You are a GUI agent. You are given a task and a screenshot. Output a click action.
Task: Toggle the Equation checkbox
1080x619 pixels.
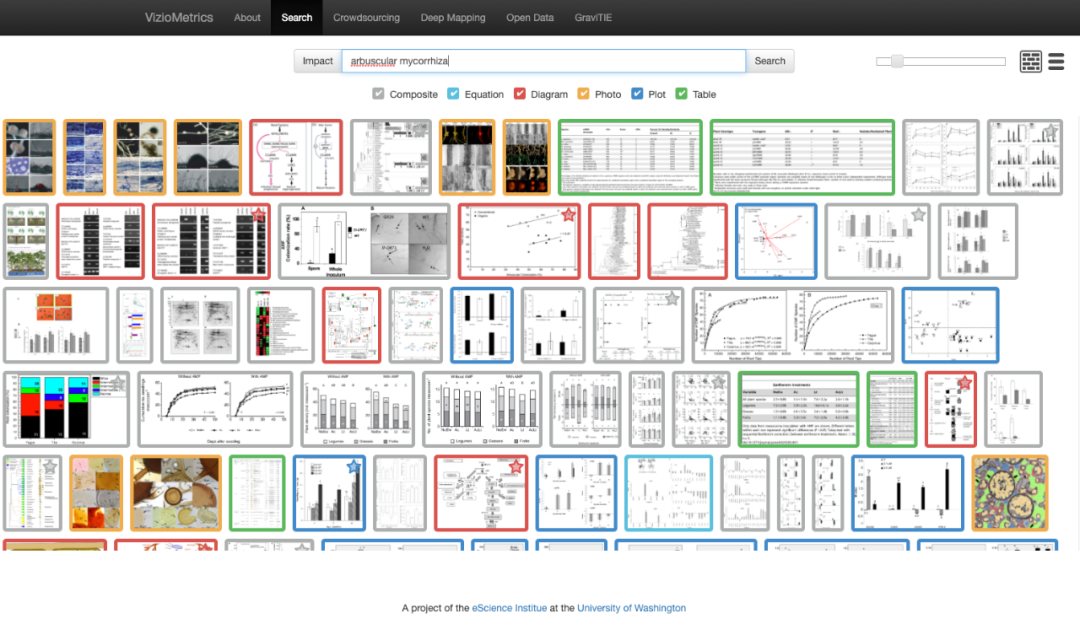pyautogui.click(x=453, y=94)
